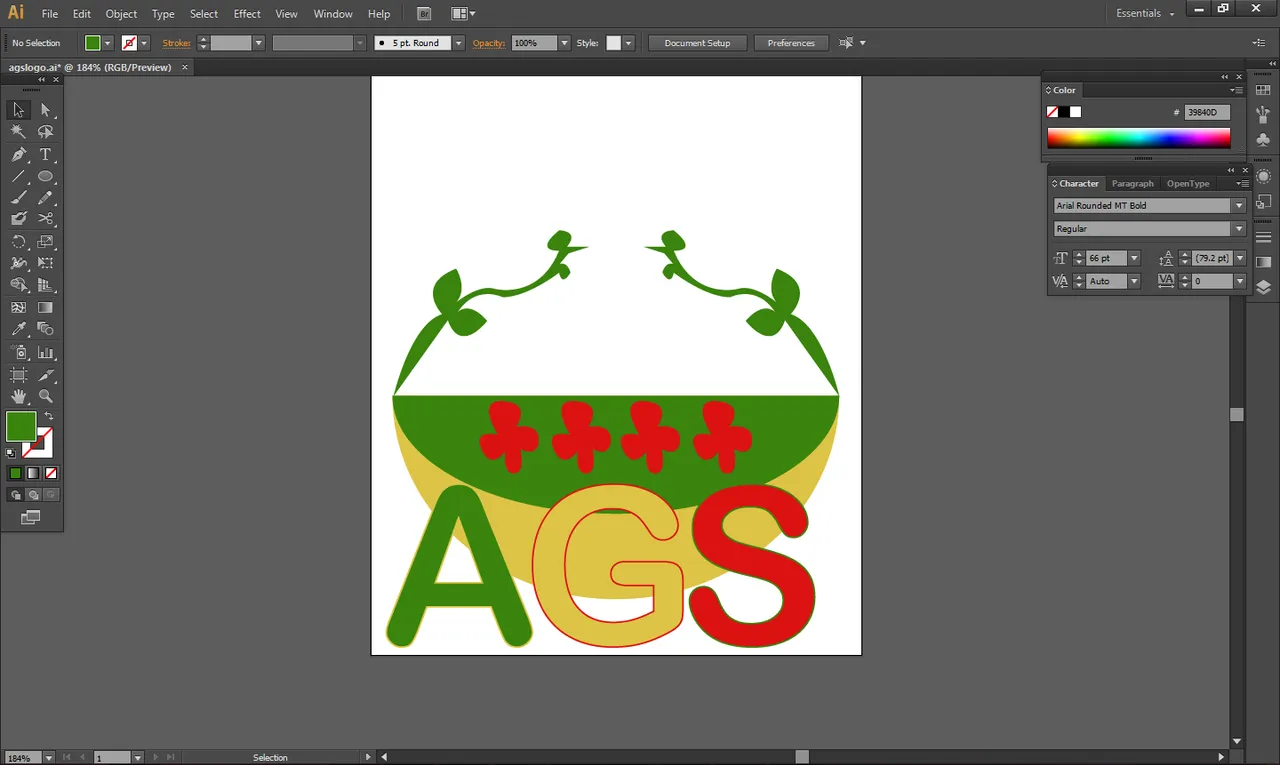This screenshot has height=765, width=1280.
Task: Open the 66 pt font size dropdown
Action: [1134, 258]
